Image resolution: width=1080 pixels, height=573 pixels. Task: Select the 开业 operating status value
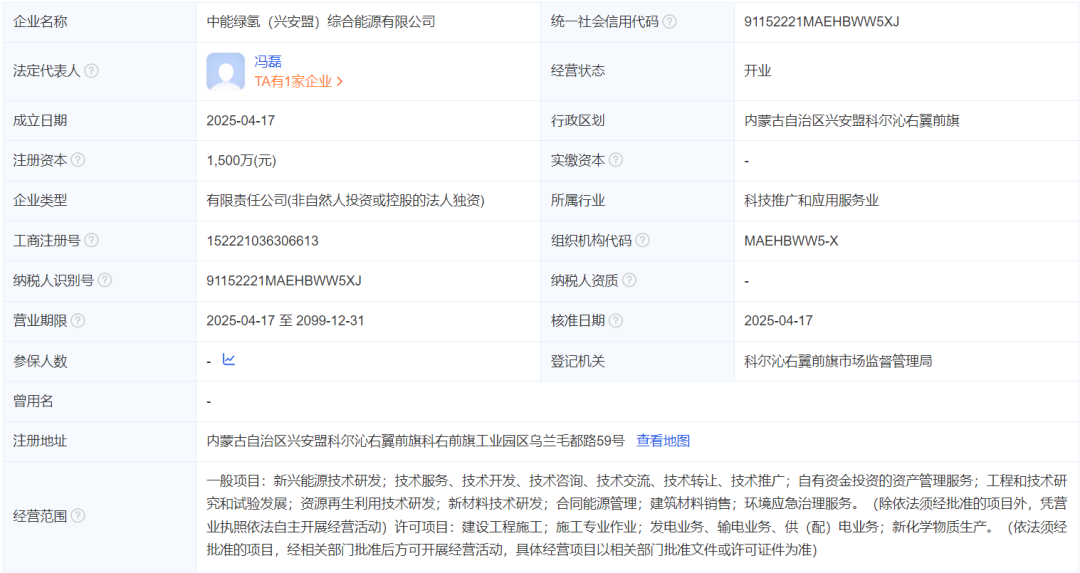[758, 71]
